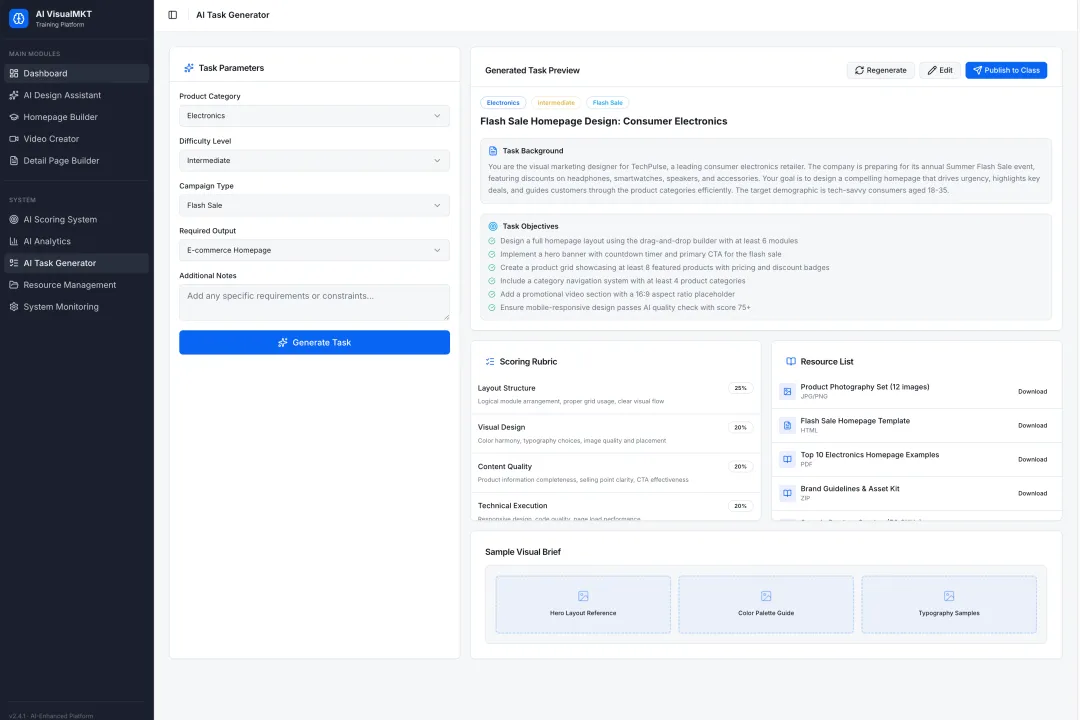Click the Task Objectives target icon

tap(493, 226)
